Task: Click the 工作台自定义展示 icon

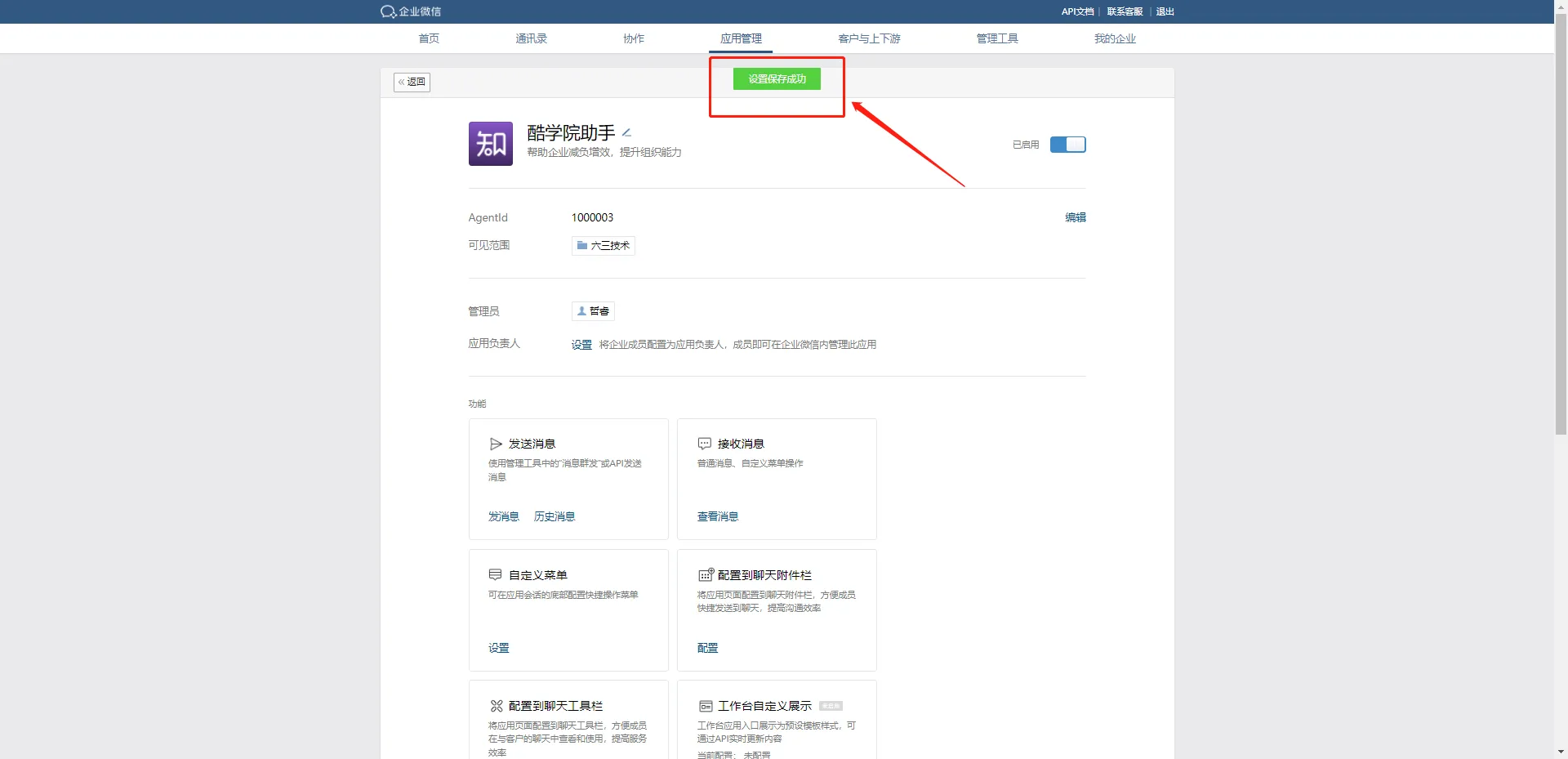Action: [x=706, y=706]
